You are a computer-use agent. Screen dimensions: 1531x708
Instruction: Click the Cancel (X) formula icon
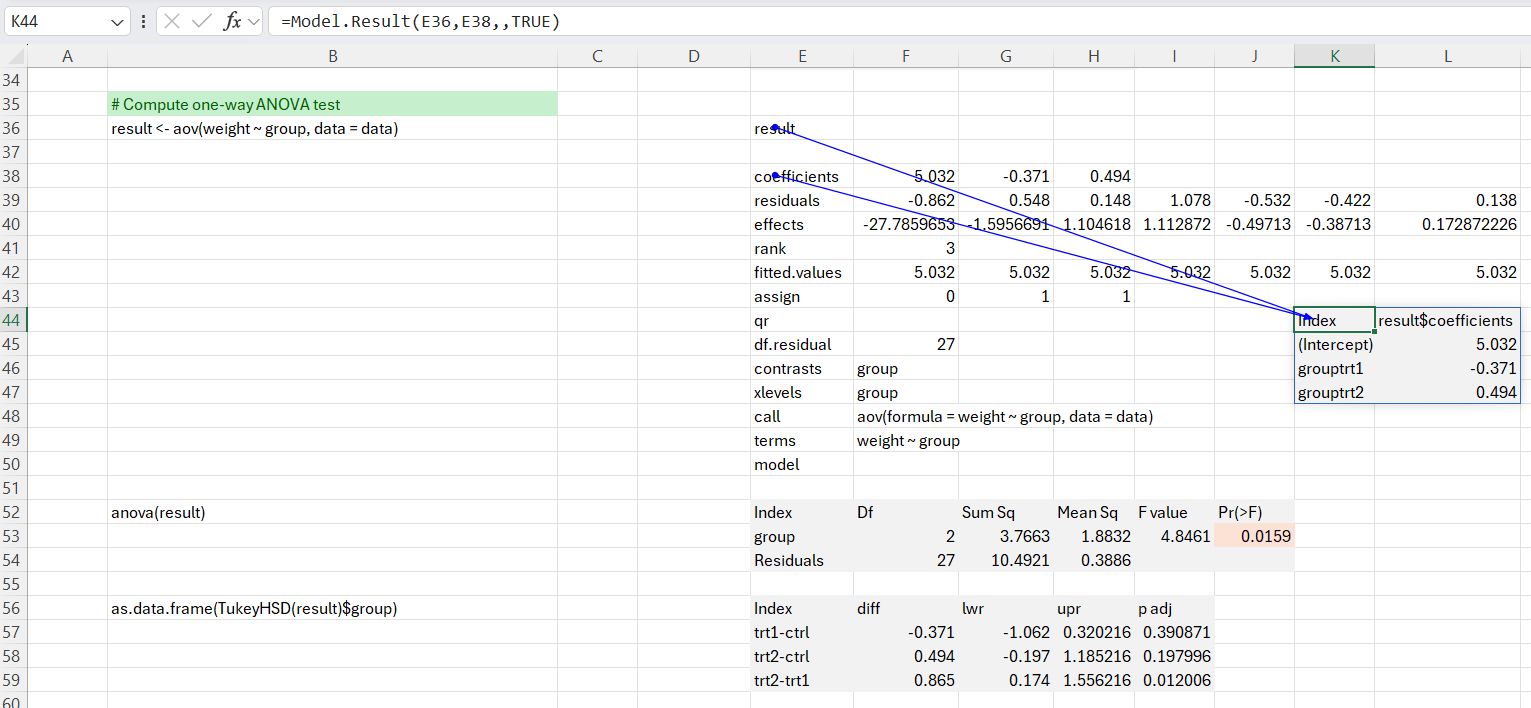(x=173, y=21)
